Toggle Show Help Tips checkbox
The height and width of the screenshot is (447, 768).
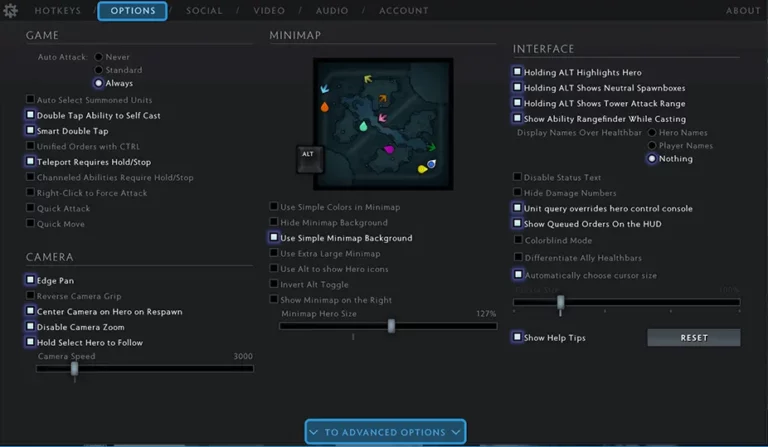click(517, 337)
